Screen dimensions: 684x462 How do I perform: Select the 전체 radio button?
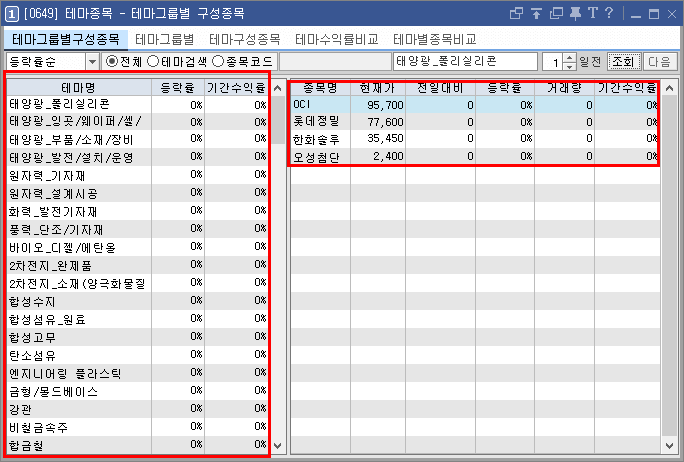[112, 62]
